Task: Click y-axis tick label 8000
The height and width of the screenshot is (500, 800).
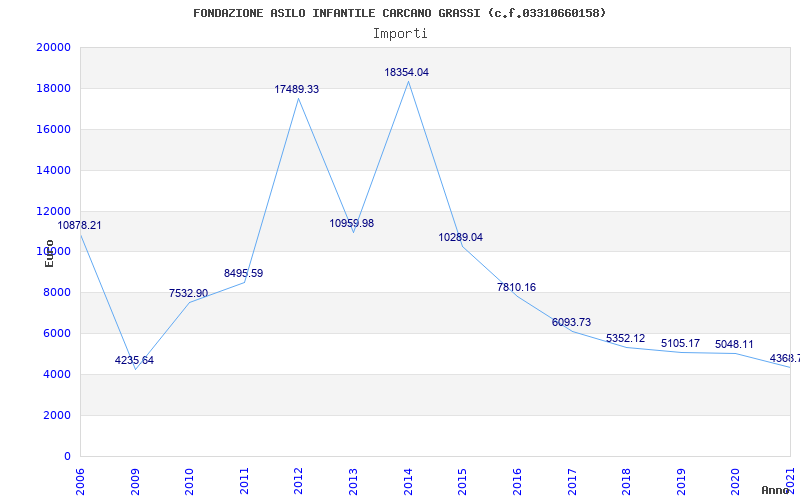Action: pyautogui.click(x=57, y=292)
